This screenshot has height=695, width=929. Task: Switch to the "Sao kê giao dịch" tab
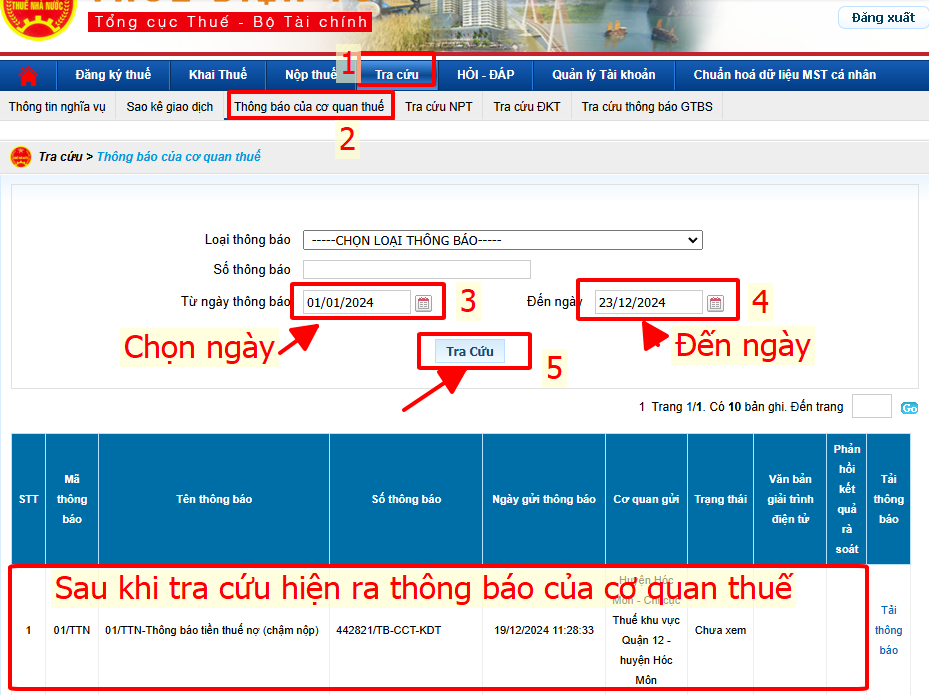coord(171,105)
